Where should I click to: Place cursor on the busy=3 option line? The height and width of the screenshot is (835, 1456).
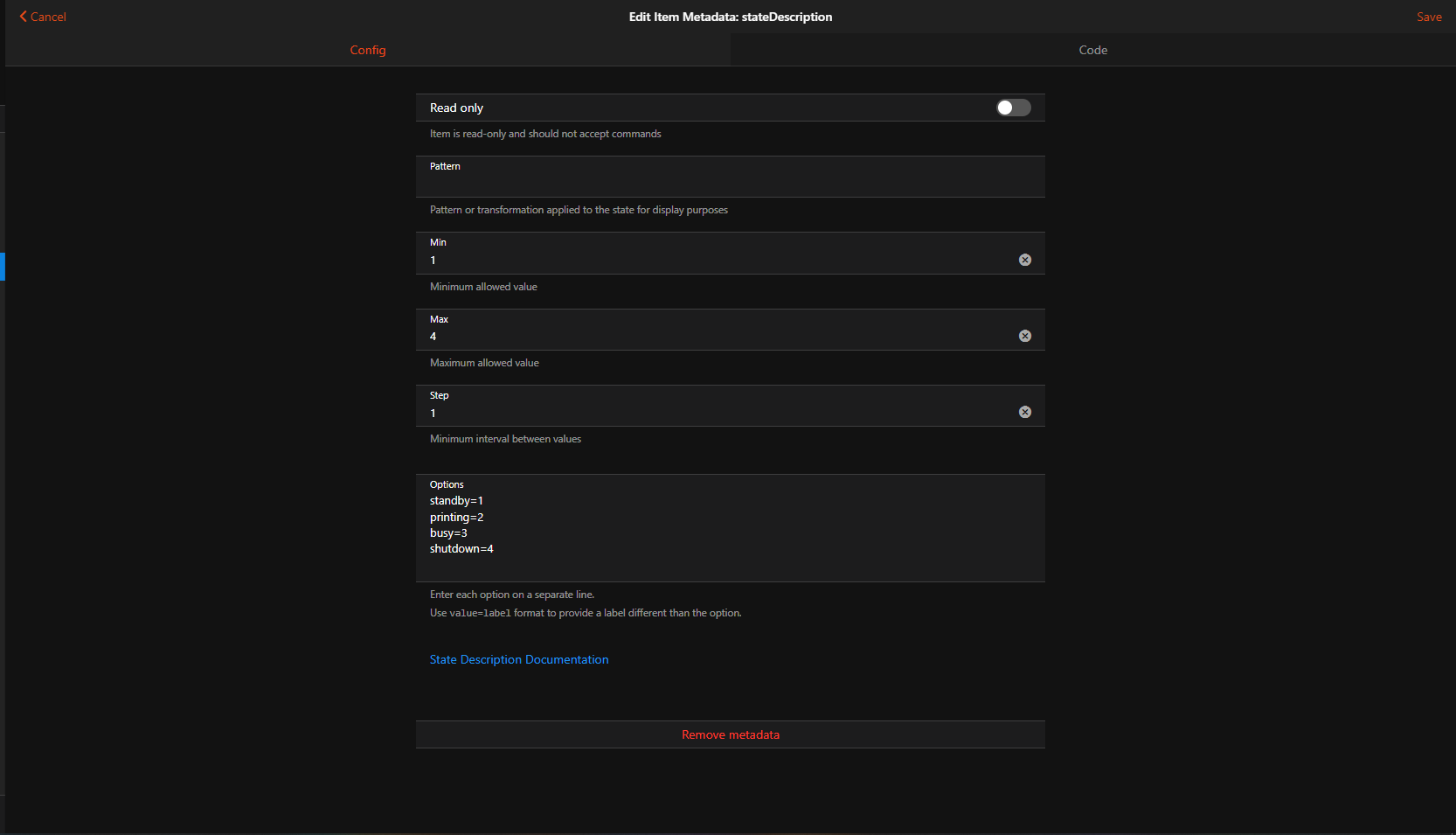[448, 533]
